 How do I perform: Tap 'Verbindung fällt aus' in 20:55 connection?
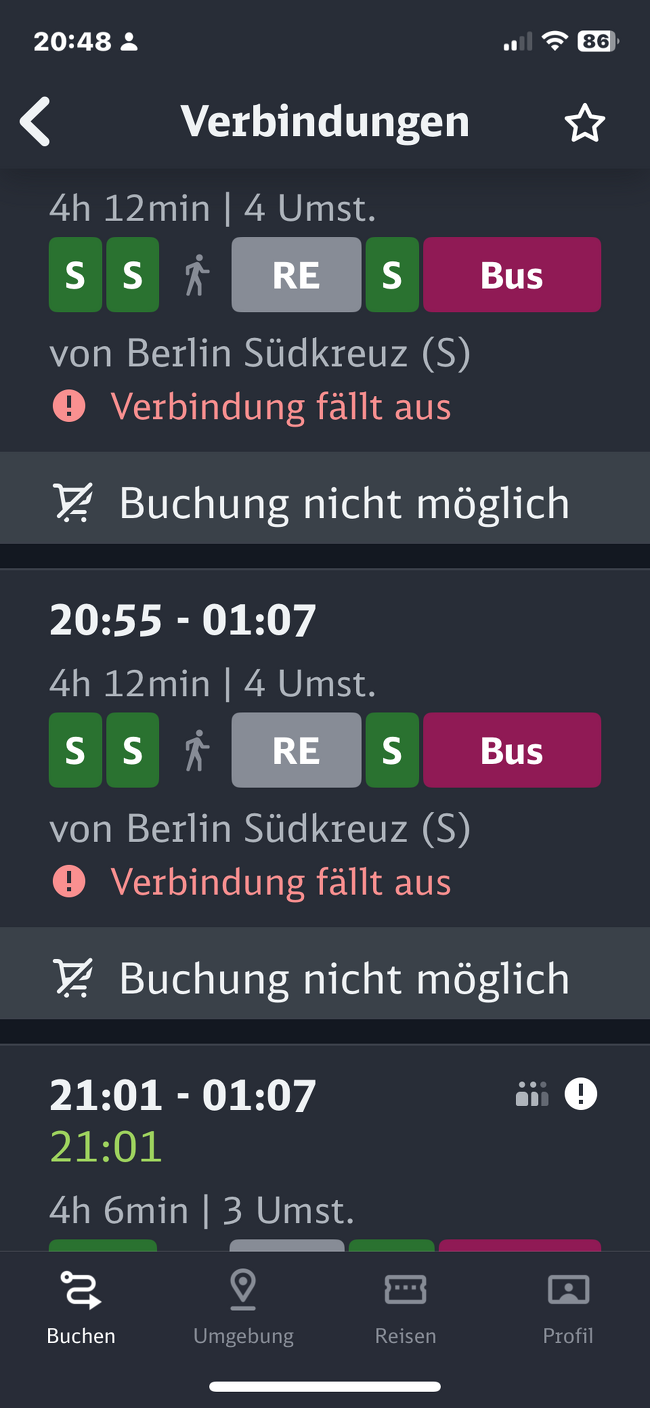[281, 882]
